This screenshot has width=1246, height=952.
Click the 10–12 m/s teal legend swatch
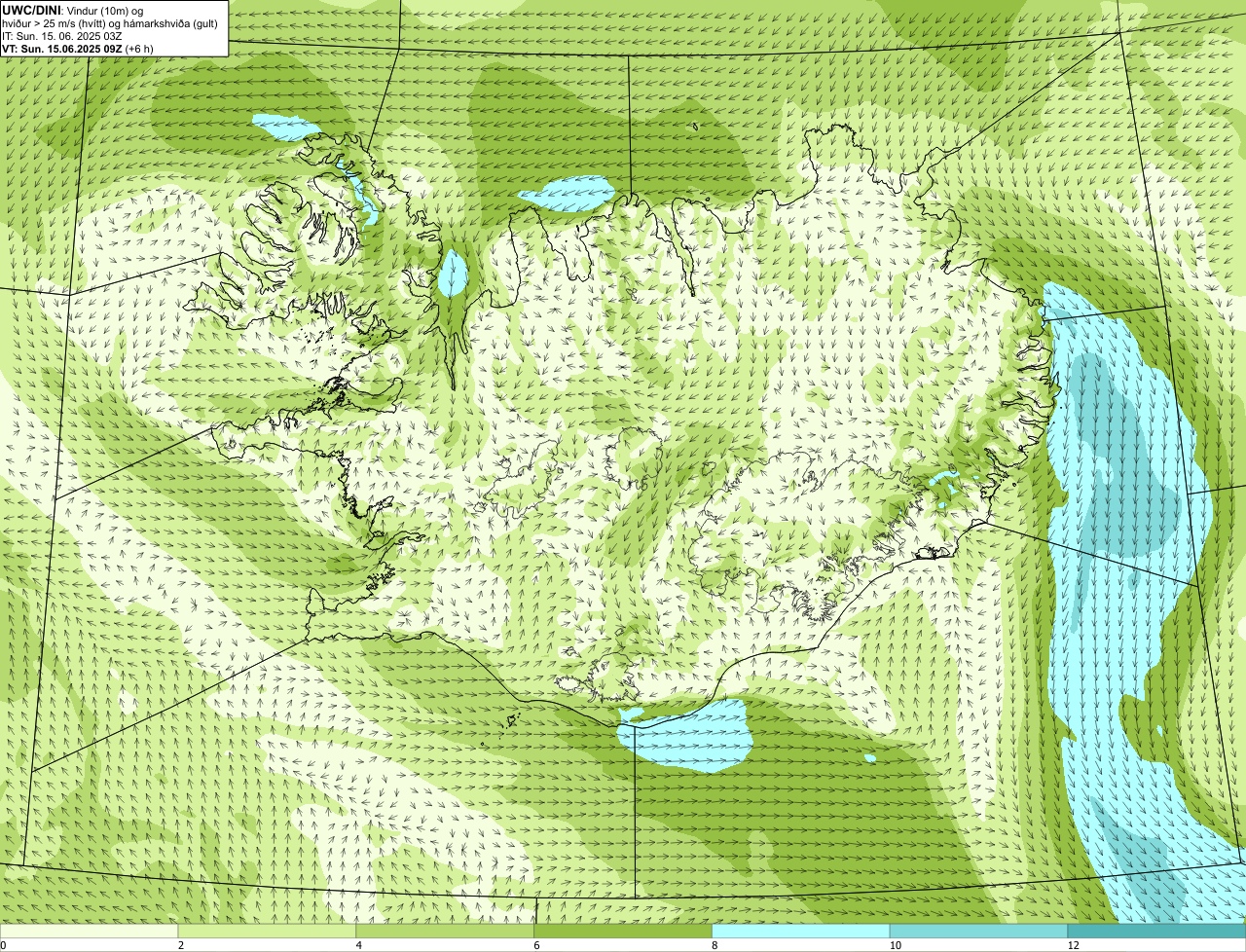coord(979,931)
